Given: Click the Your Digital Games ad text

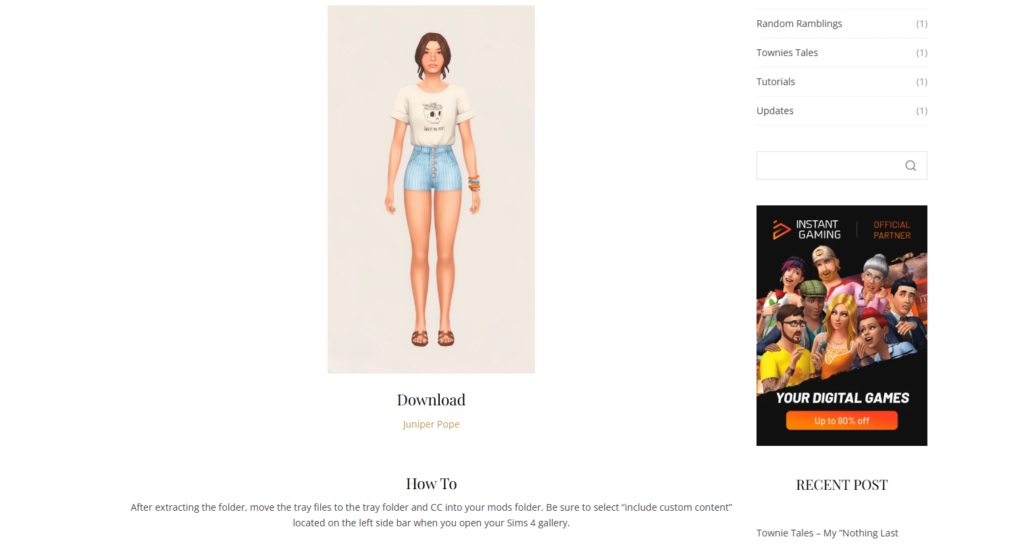Looking at the screenshot, I should click(842, 398).
